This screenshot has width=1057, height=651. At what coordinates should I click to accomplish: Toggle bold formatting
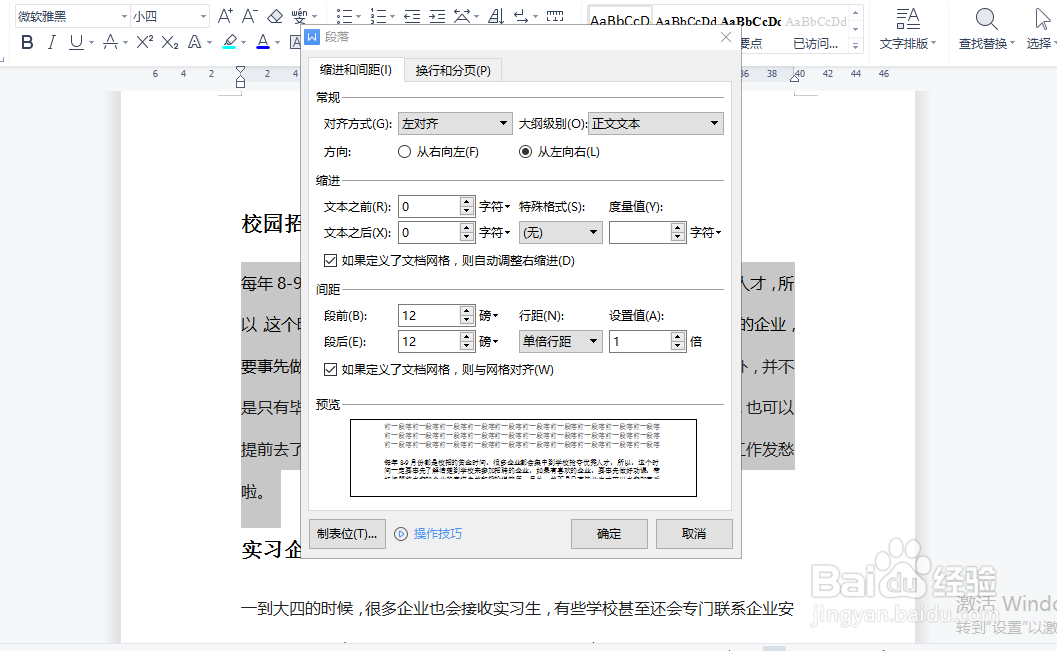click(x=26, y=43)
